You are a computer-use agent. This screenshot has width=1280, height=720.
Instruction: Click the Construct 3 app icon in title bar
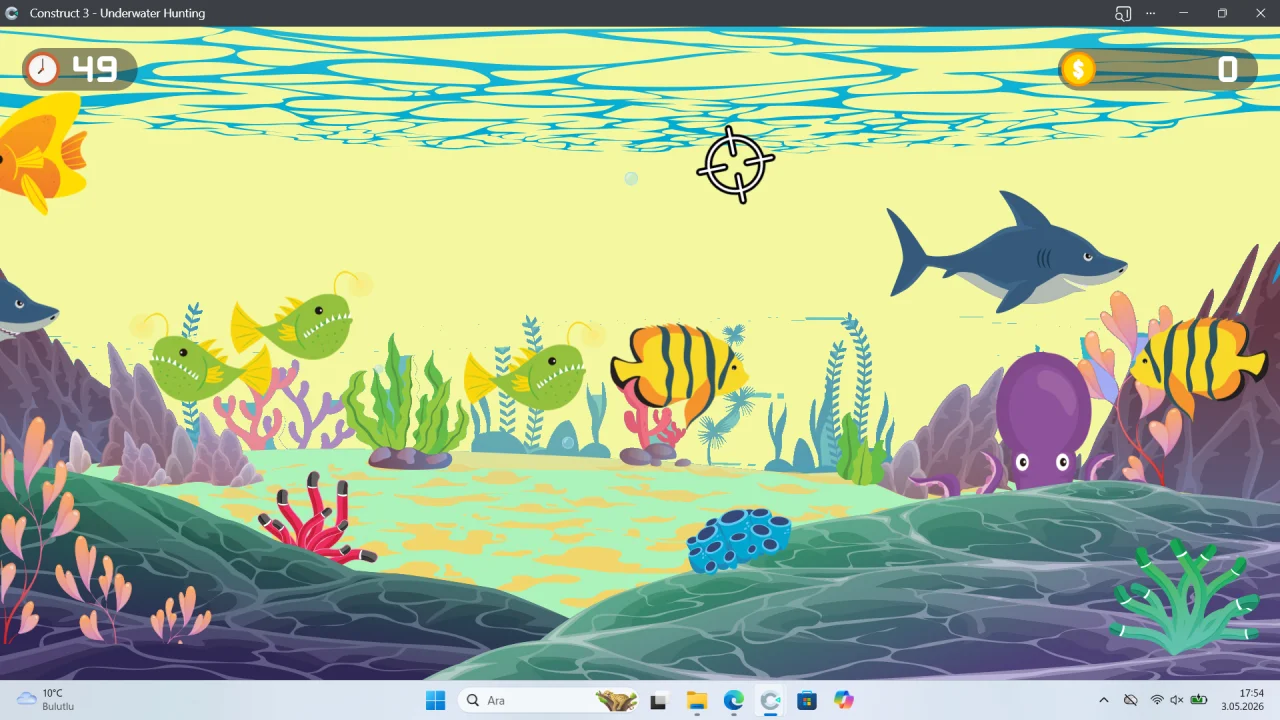pos(11,13)
